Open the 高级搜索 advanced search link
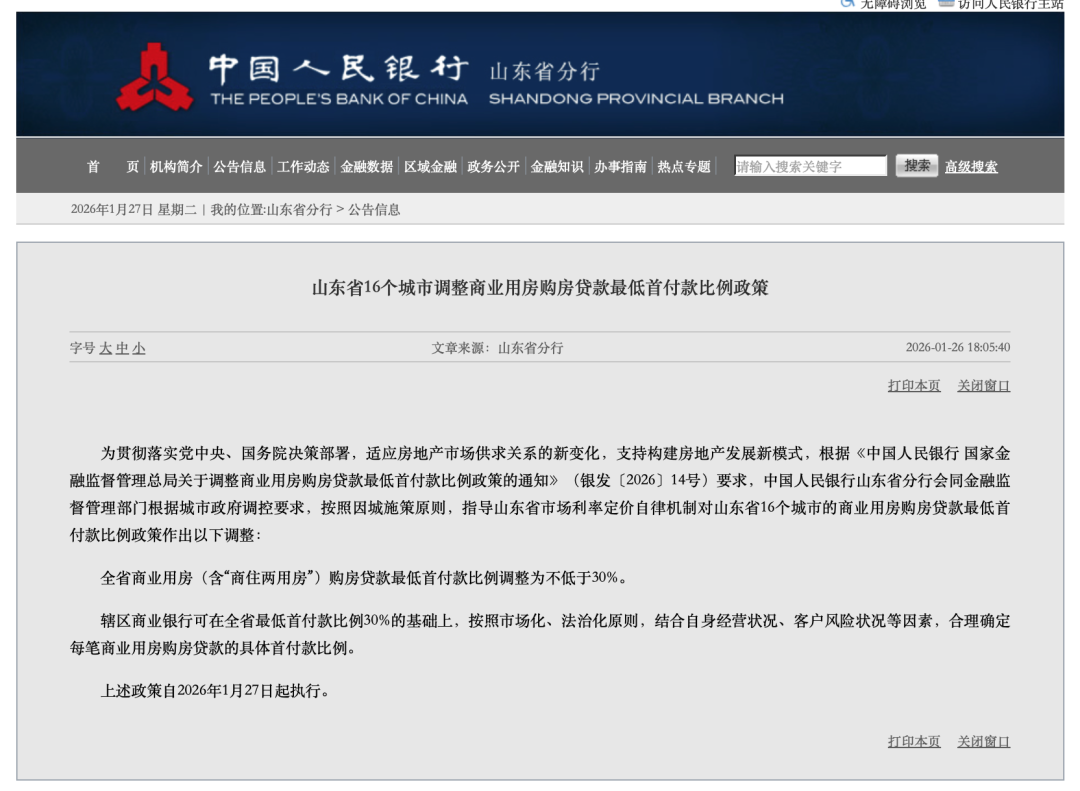1080x791 pixels. pyautogui.click(x=971, y=167)
